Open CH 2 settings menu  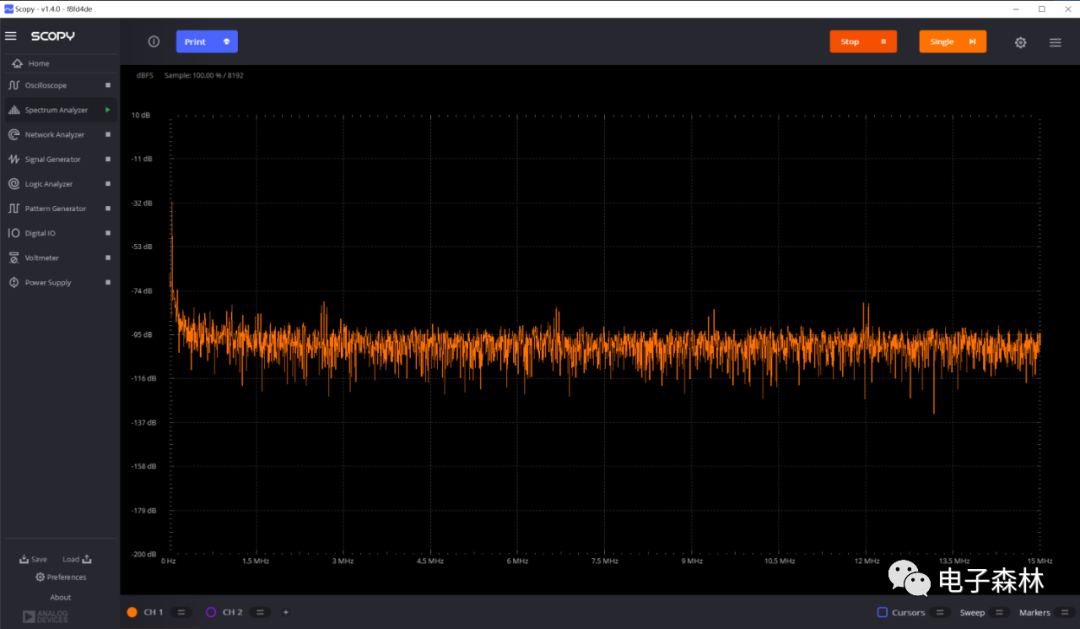pyautogui.click(x=260, y=612)
